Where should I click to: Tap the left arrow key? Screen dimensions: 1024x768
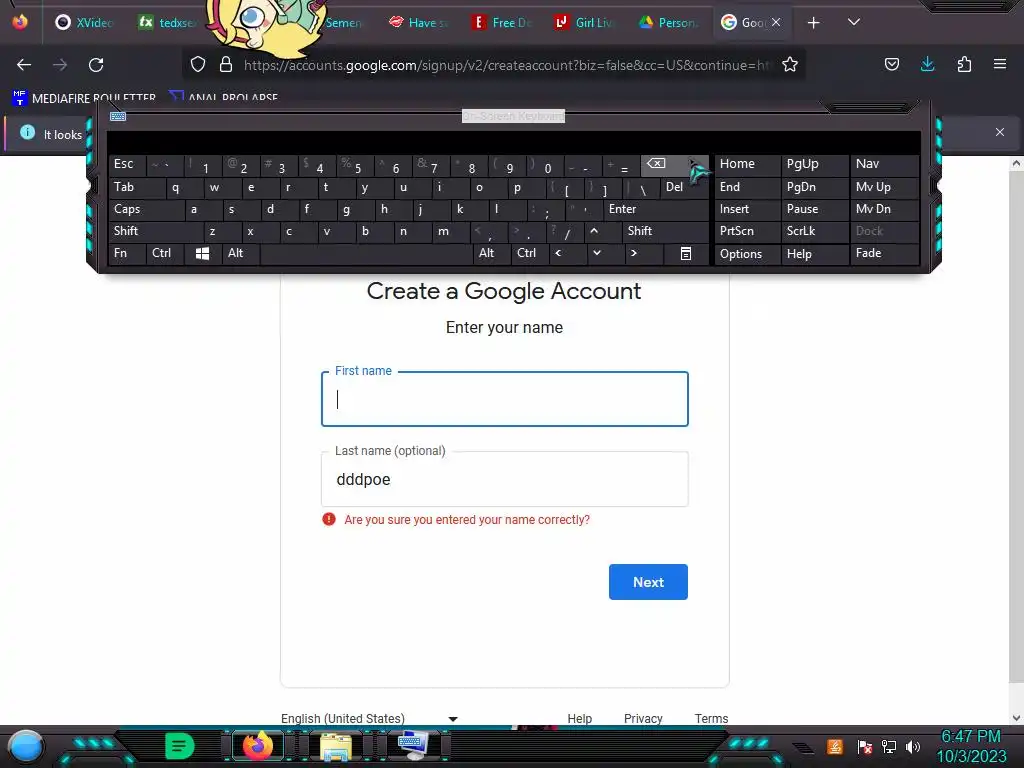pos(558,253)
